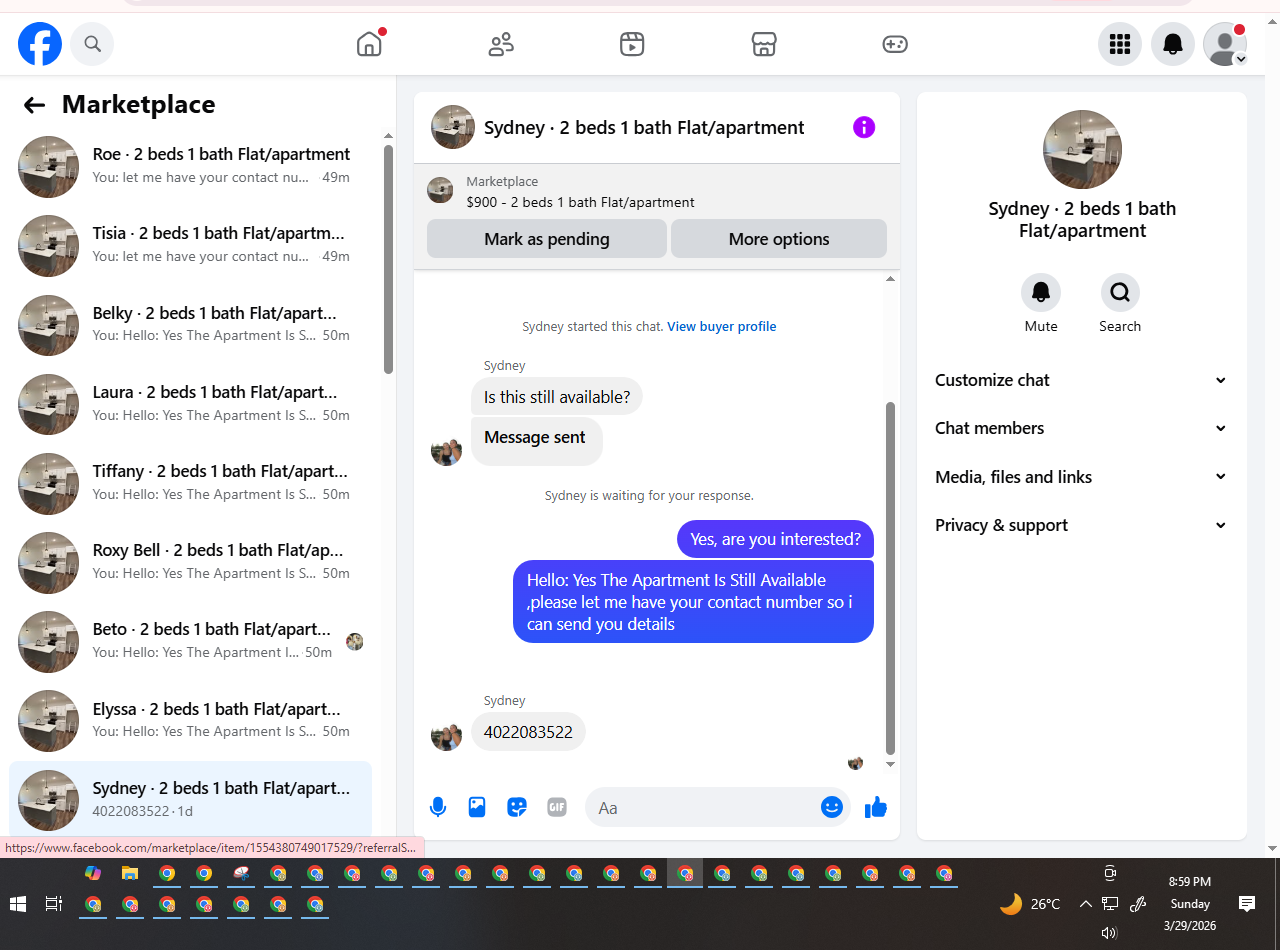The width and height of the screenshot is (1280, 950).
Task: Open the Windows action center
Action: tap(1247, 904)
